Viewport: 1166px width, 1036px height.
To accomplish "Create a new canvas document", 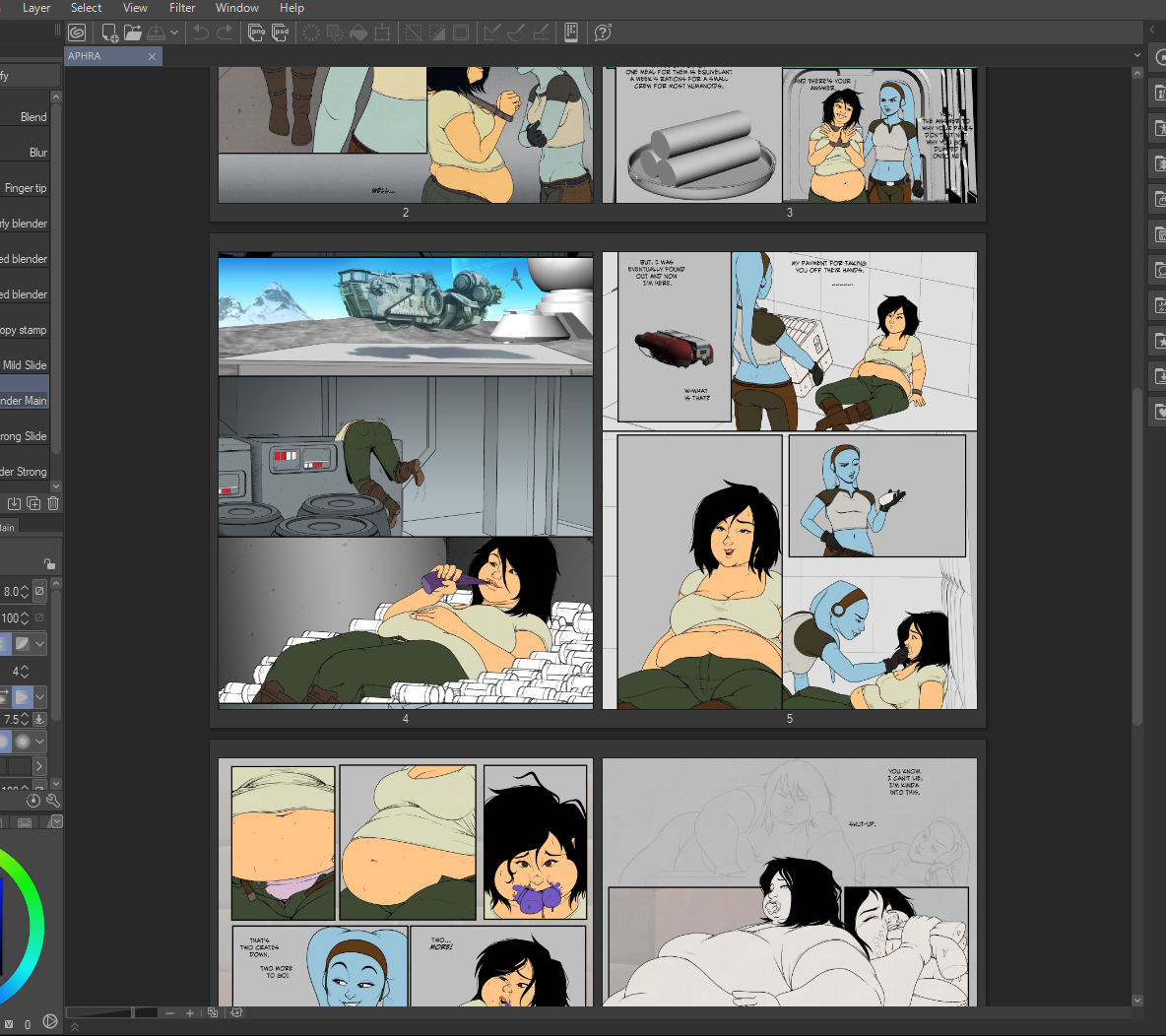I will click(x=110, y=32).
